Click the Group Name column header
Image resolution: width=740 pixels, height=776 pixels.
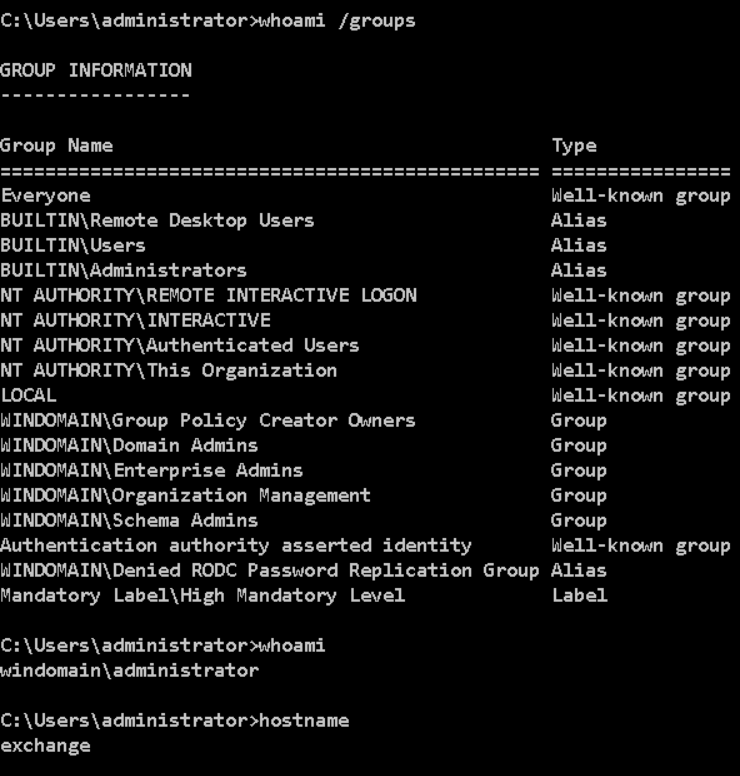(56, 146)
